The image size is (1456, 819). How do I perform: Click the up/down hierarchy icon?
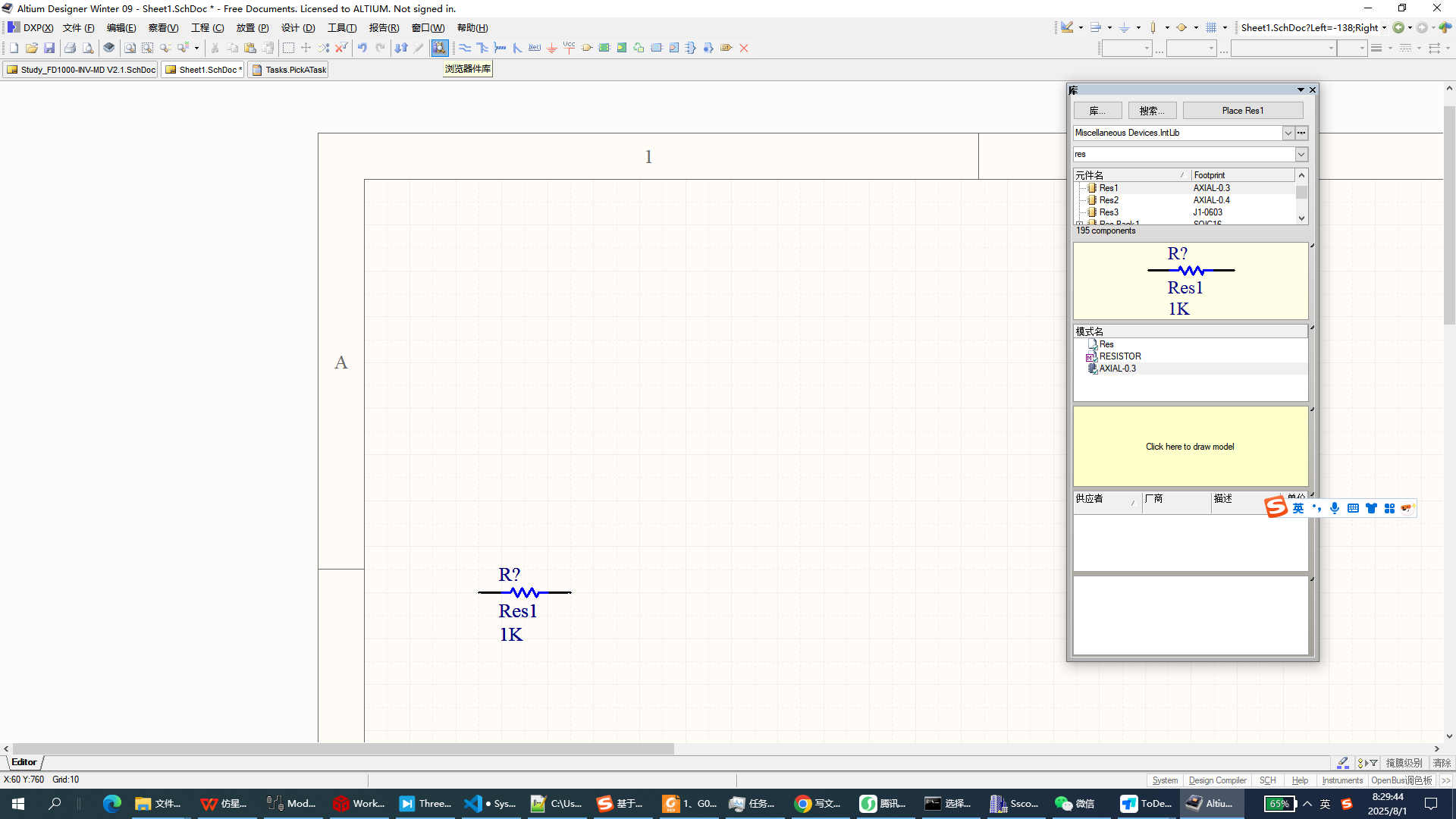click(x=401, y=48)
